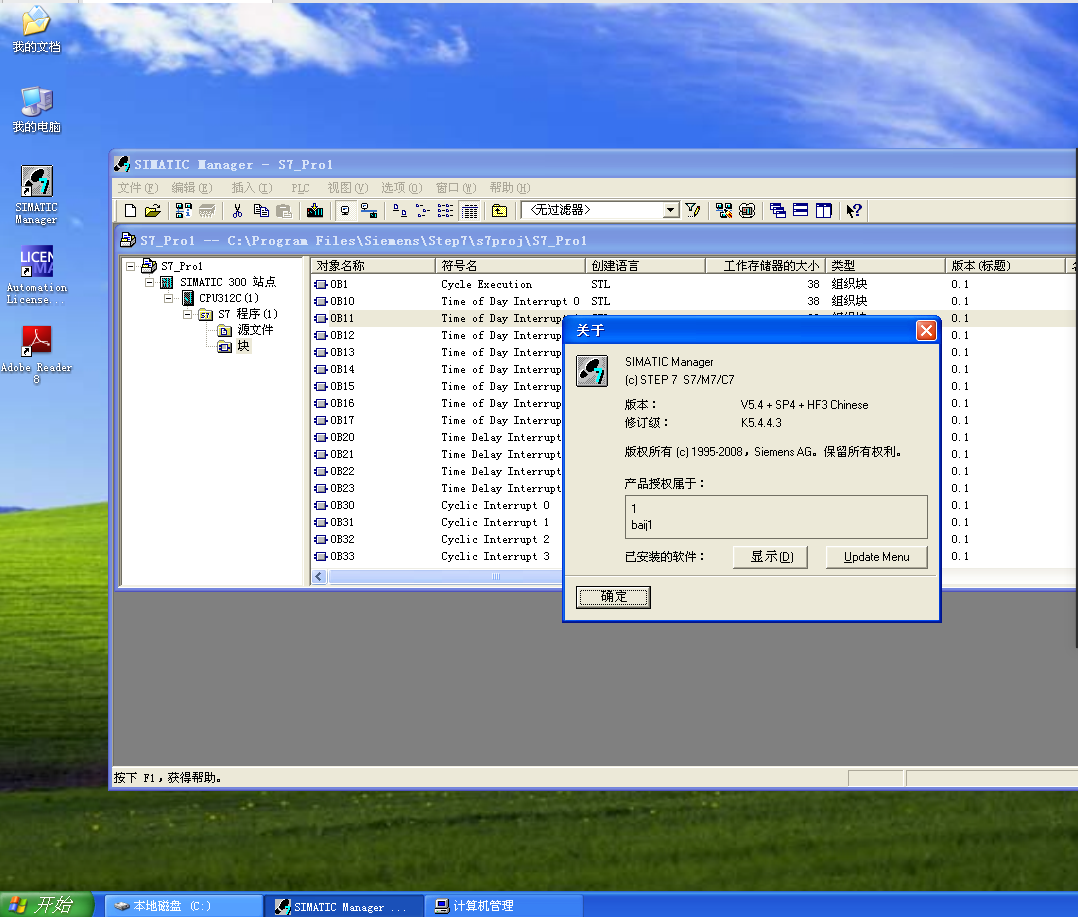The image size is (1078, 917).
Task: Click the SIMATIC Manager desktop shortcut
Action: click(36, 195)
